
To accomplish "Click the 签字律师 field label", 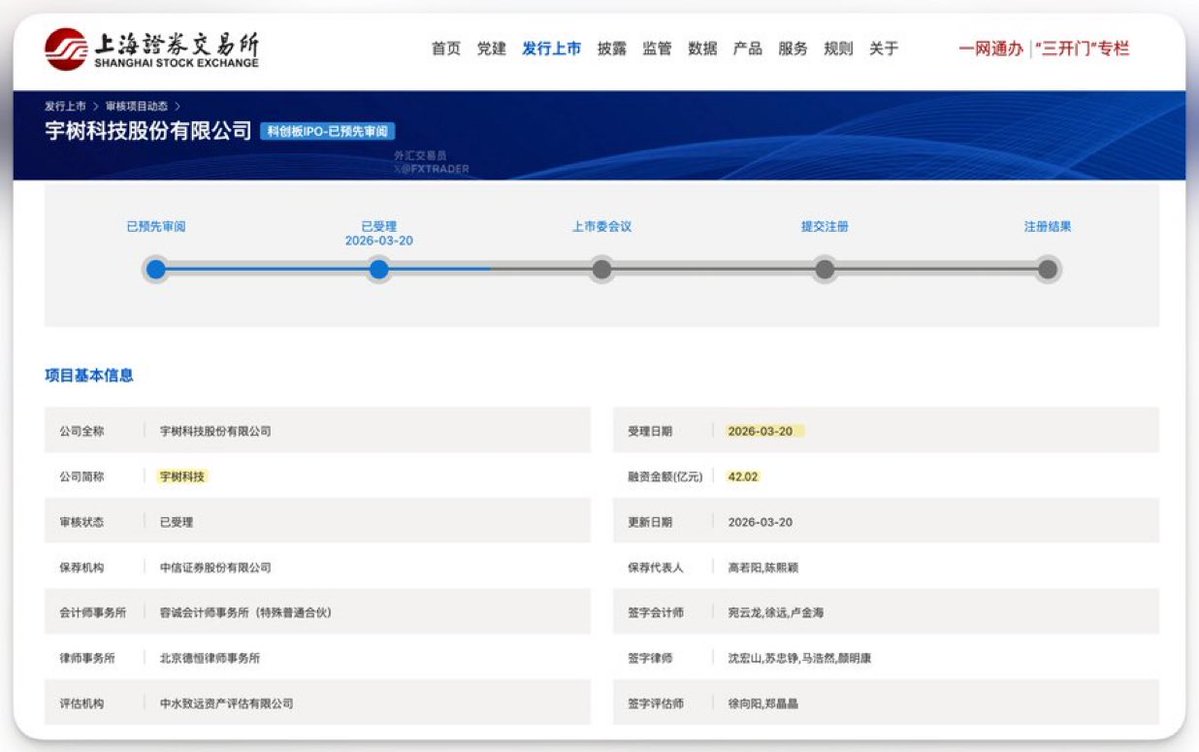I will point(650,658).
